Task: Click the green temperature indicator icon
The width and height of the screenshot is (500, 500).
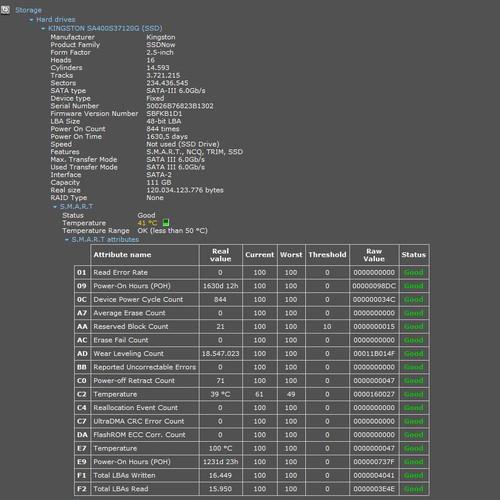Action: pyautogui.click(x=166, y=222)
